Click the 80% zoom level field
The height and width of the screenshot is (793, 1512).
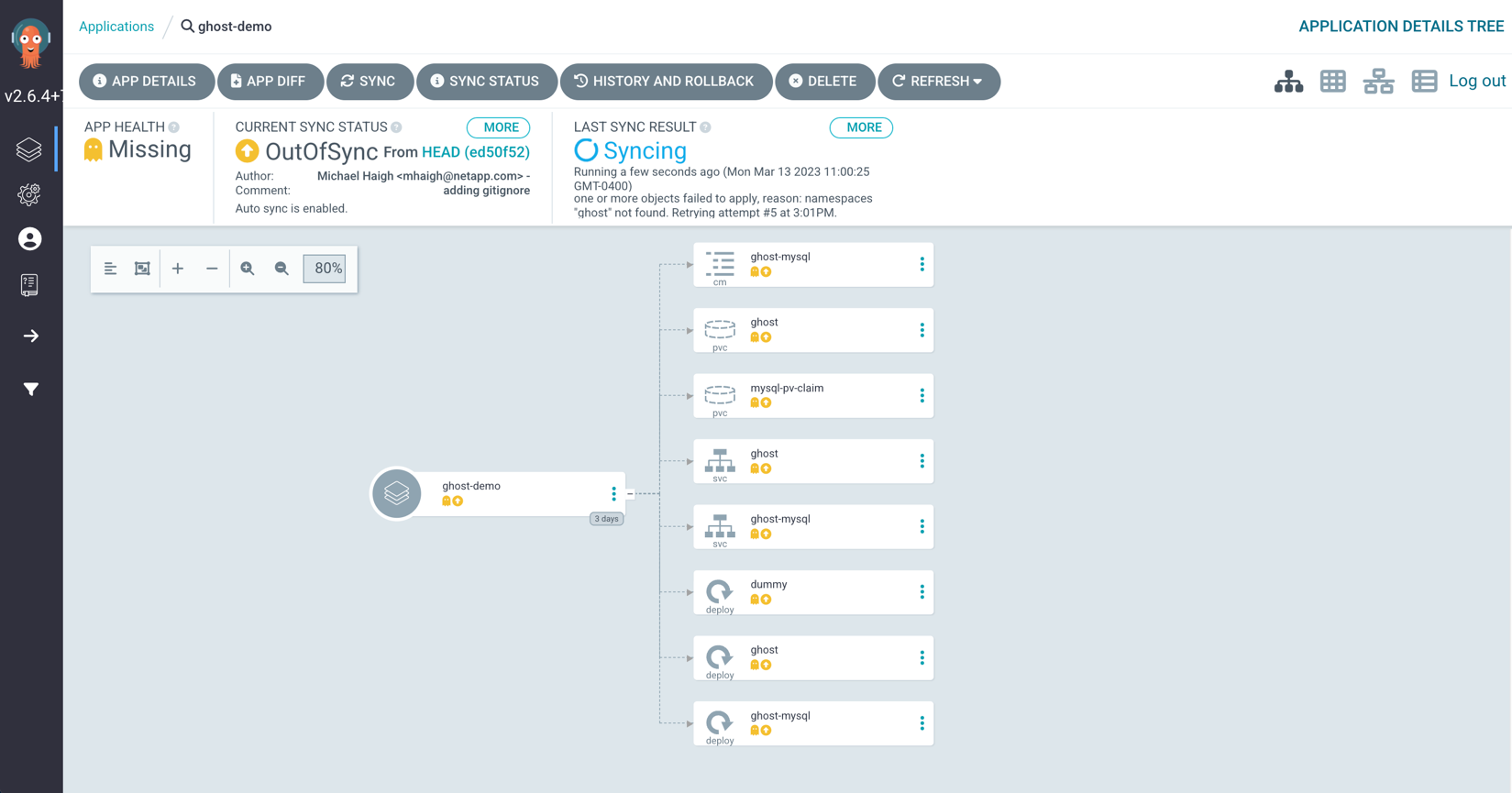(x=325, y=269)
